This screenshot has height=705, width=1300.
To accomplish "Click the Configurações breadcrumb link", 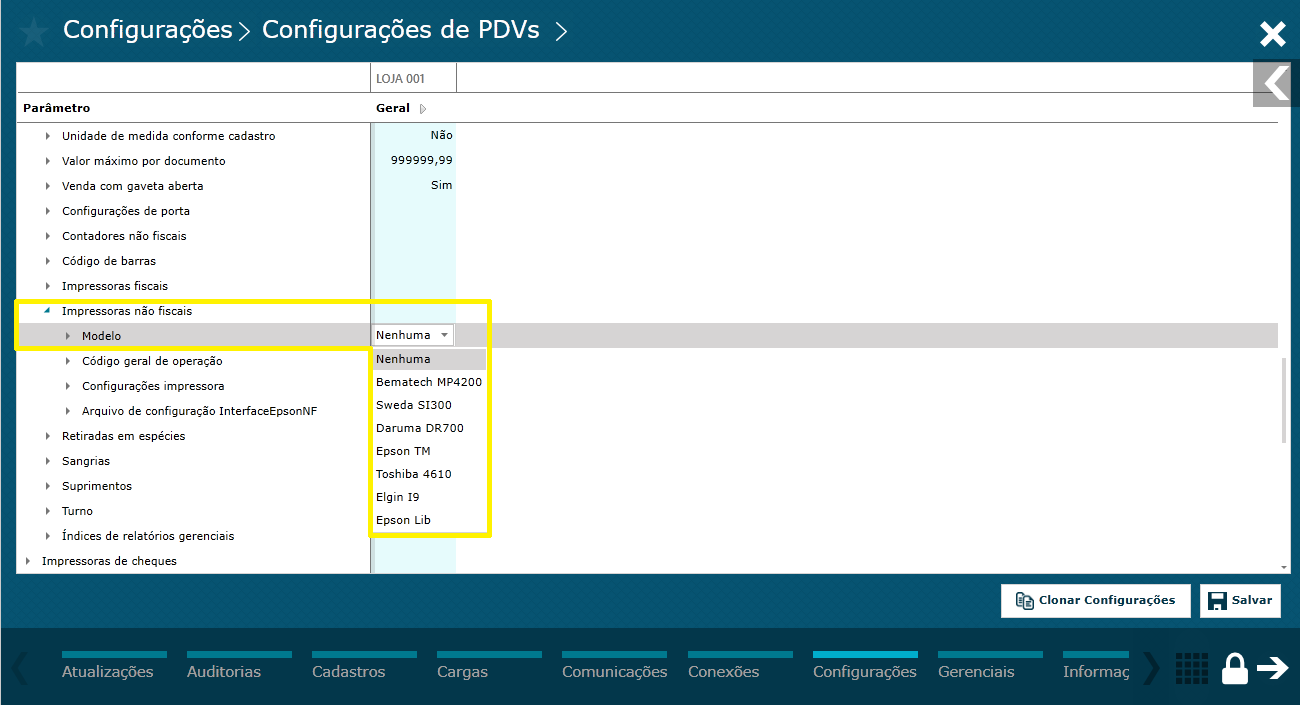I will coord(147,30).
